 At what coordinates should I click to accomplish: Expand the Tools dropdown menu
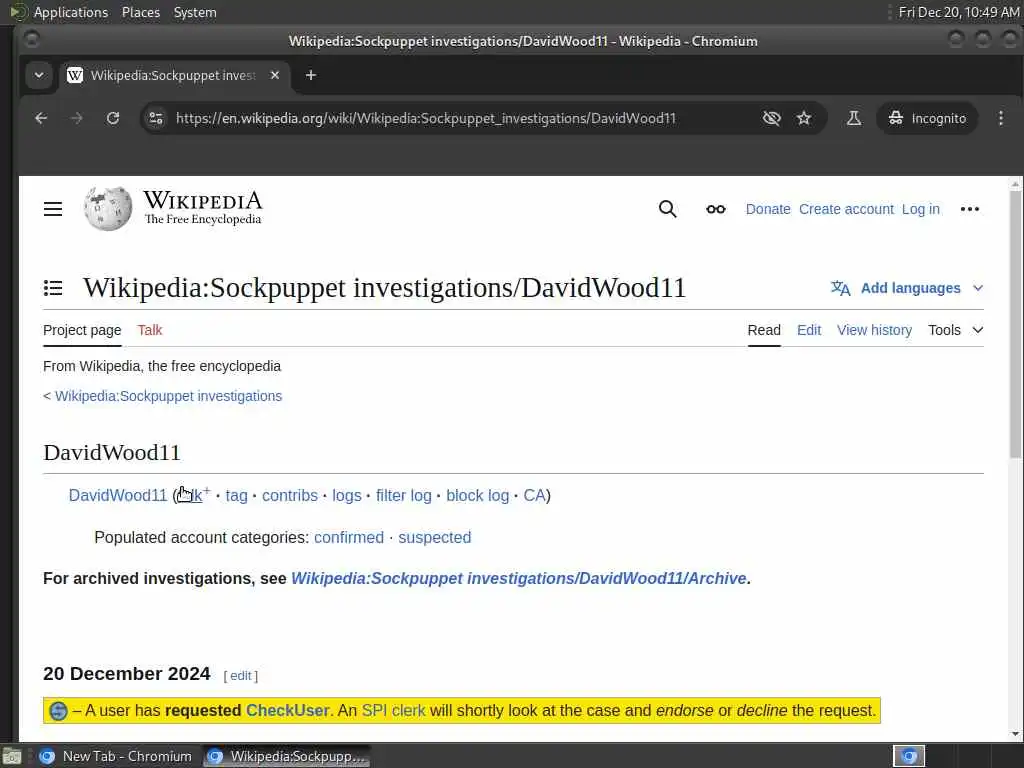[955, 330]
